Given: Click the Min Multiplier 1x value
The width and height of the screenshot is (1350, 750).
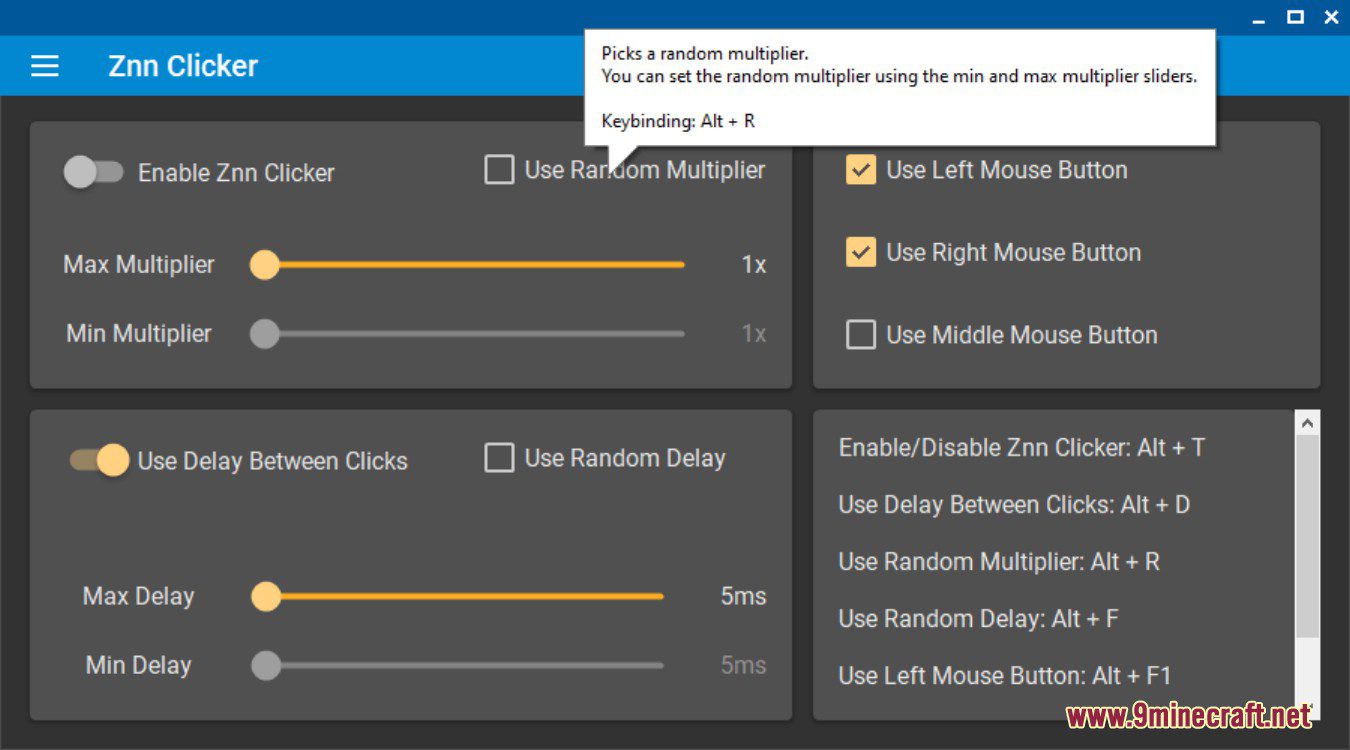Looking at the screenshot, I should [754, 333].
